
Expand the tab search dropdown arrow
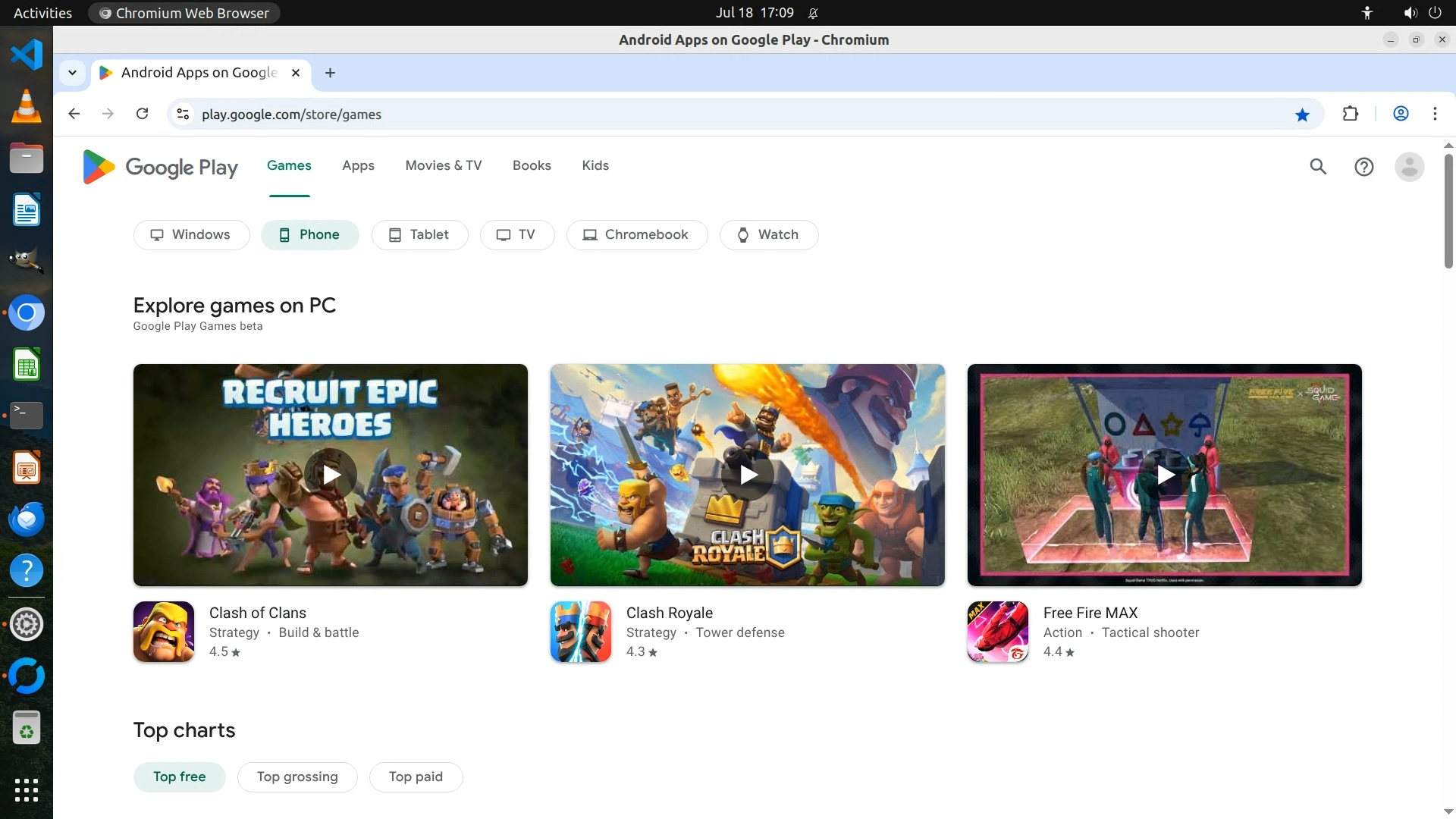point(72,73)
